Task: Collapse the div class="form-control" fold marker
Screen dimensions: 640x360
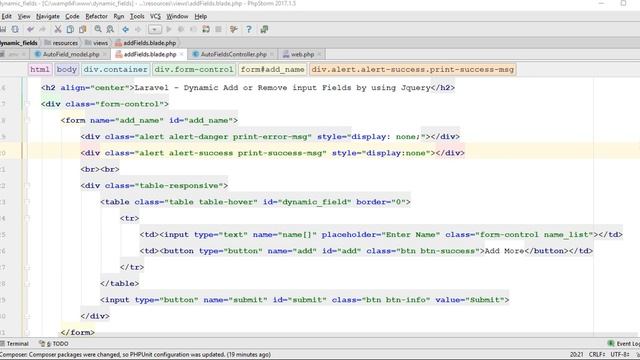Action: (27, 104)
